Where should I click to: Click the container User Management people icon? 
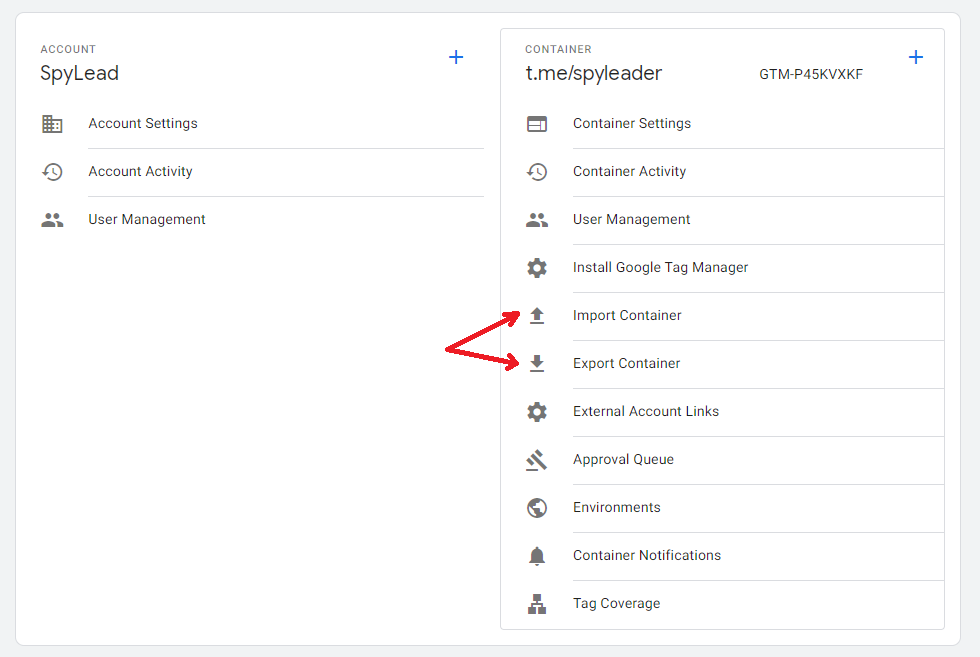(x=537, y=220)
